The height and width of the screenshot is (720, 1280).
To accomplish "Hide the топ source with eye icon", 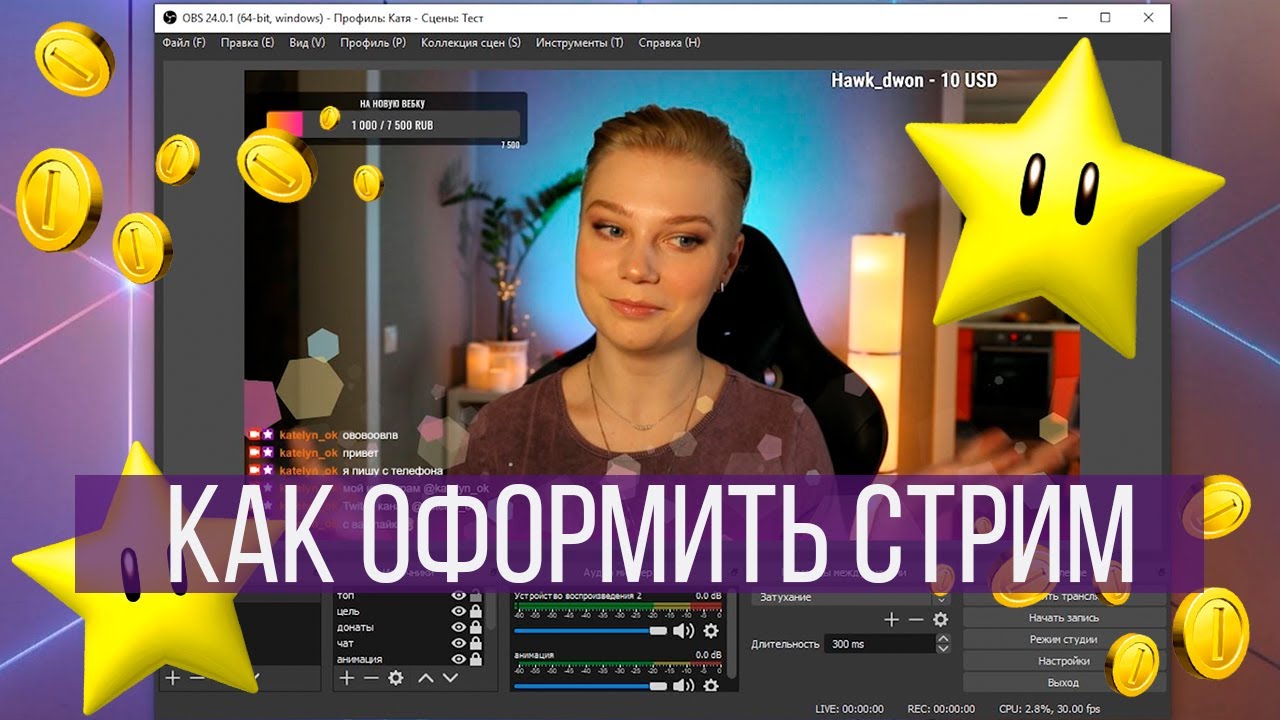I will pos(459,595).
